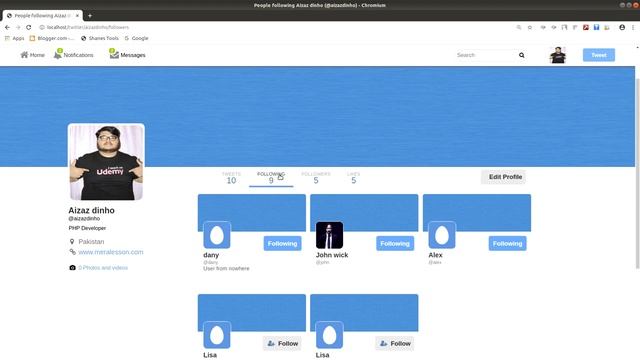Screen dimensions: 640x360
Task: Toggle the Following button on dany's card
Action: pos(282,243)
